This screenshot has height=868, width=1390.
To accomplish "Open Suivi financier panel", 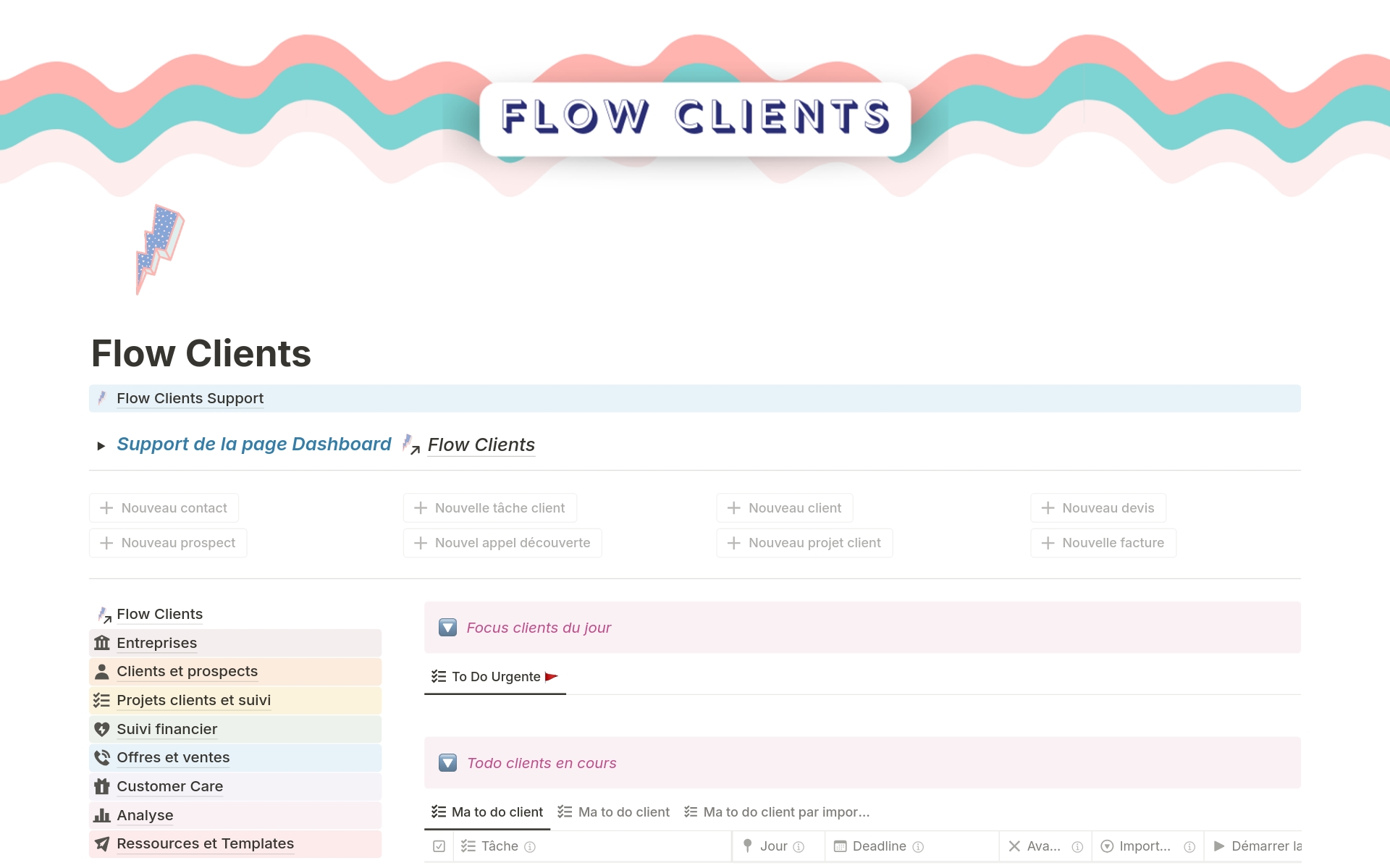I will click(167, 728).
